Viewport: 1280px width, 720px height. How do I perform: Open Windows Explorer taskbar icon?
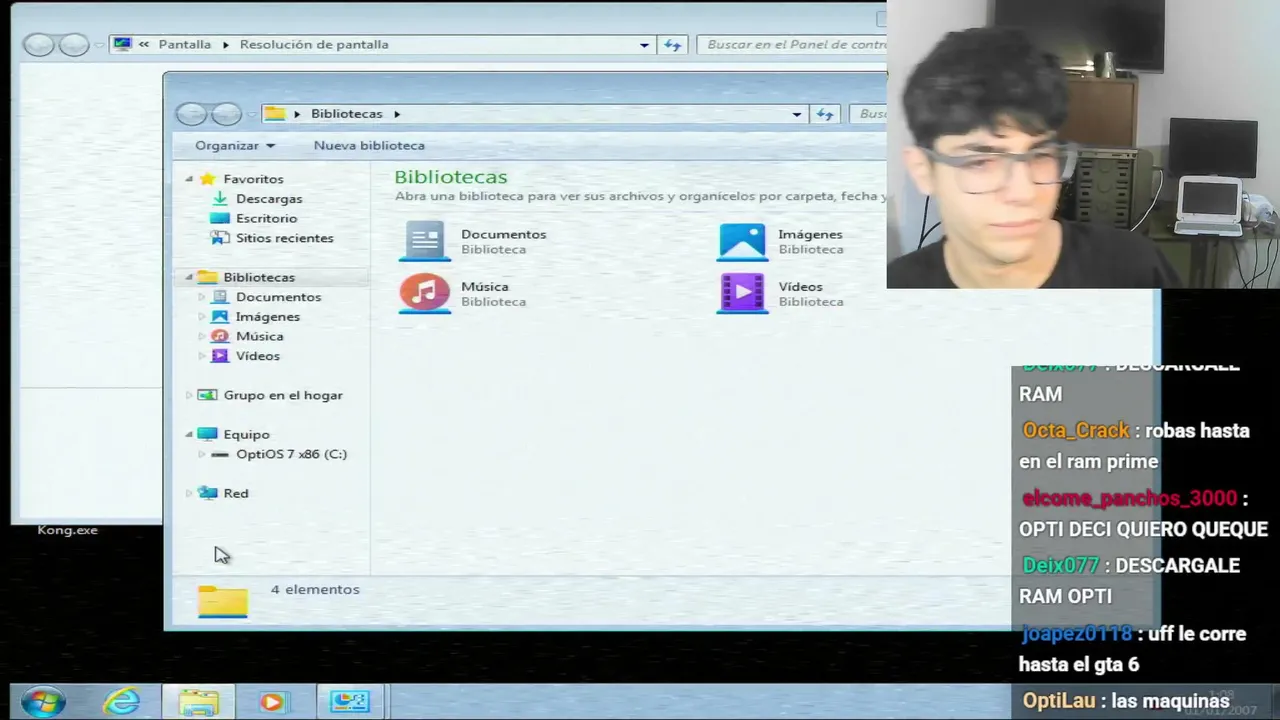coord(199,702)
